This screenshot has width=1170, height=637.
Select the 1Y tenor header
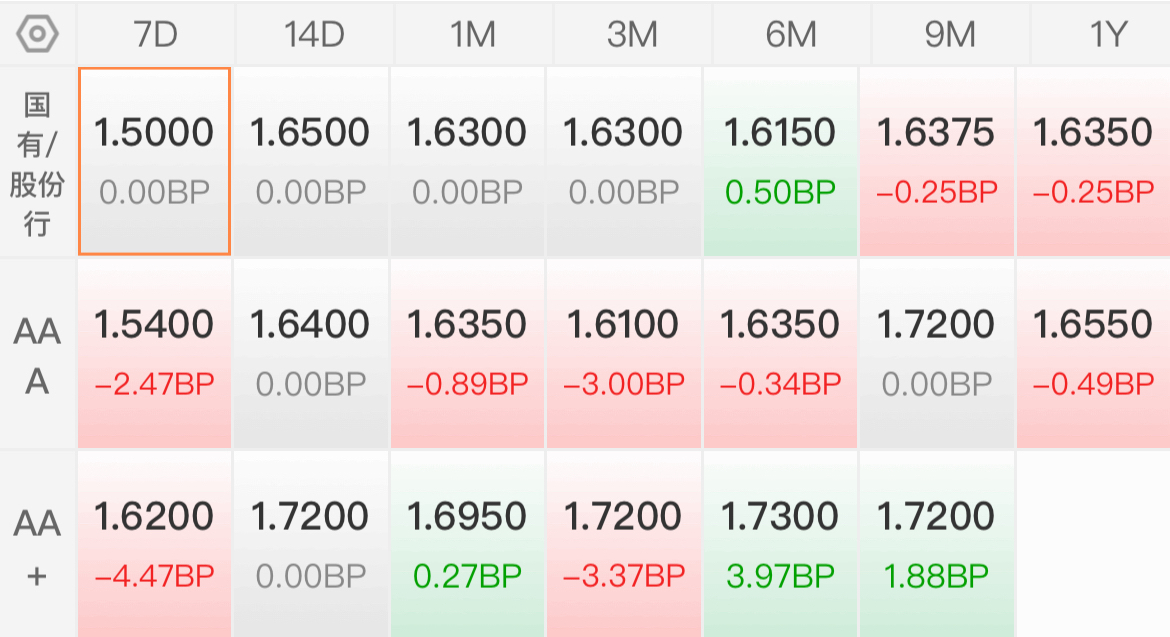tap(1107, 34)
